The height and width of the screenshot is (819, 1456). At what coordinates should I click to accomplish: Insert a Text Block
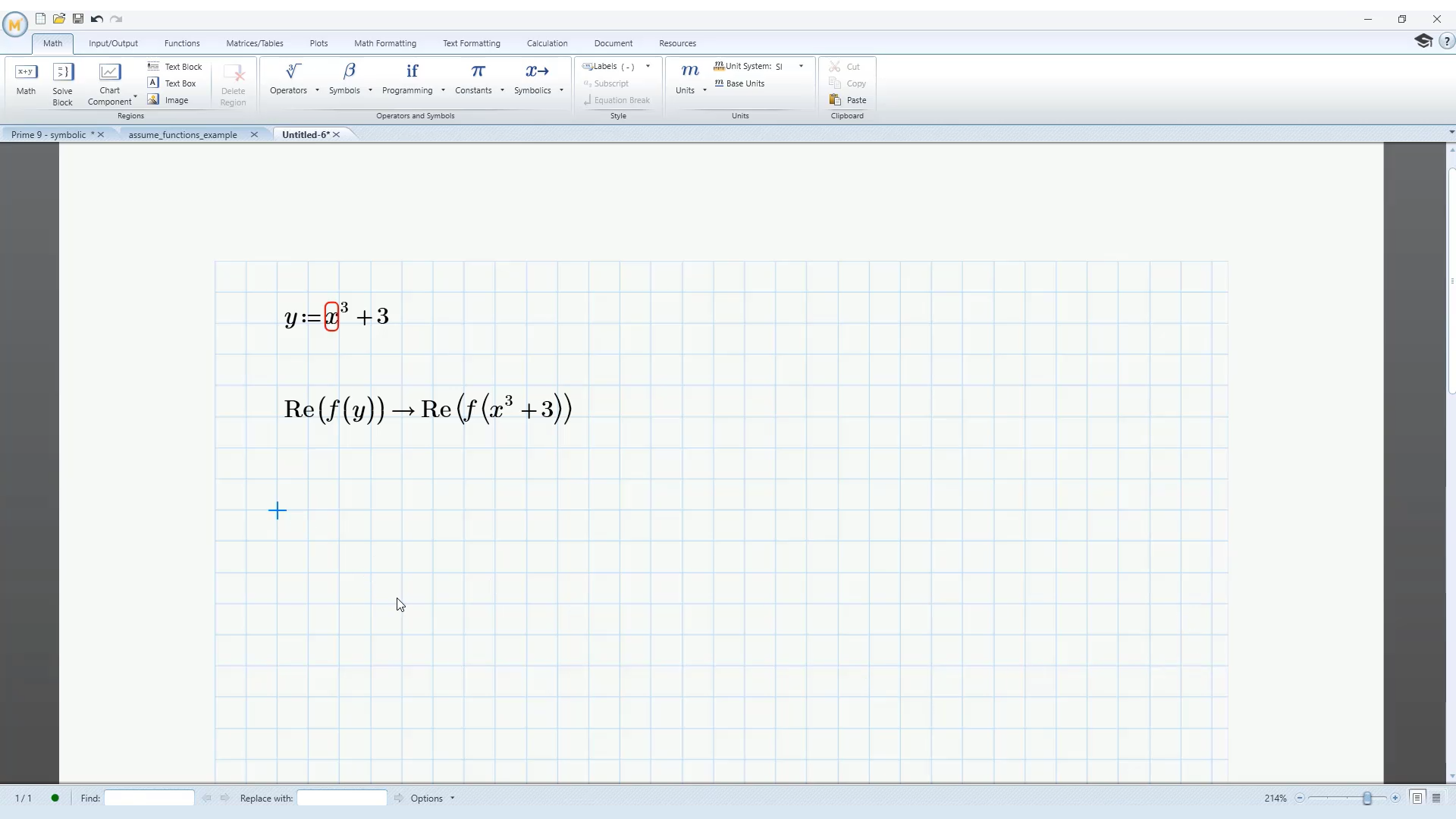175,67
